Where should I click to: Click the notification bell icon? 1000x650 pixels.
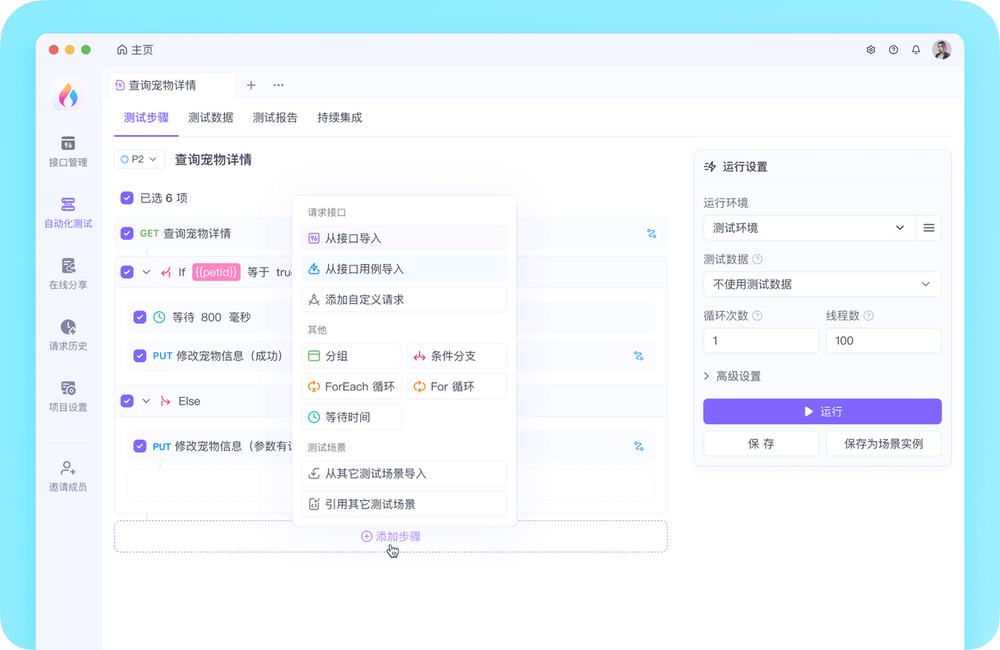point(915,48)
